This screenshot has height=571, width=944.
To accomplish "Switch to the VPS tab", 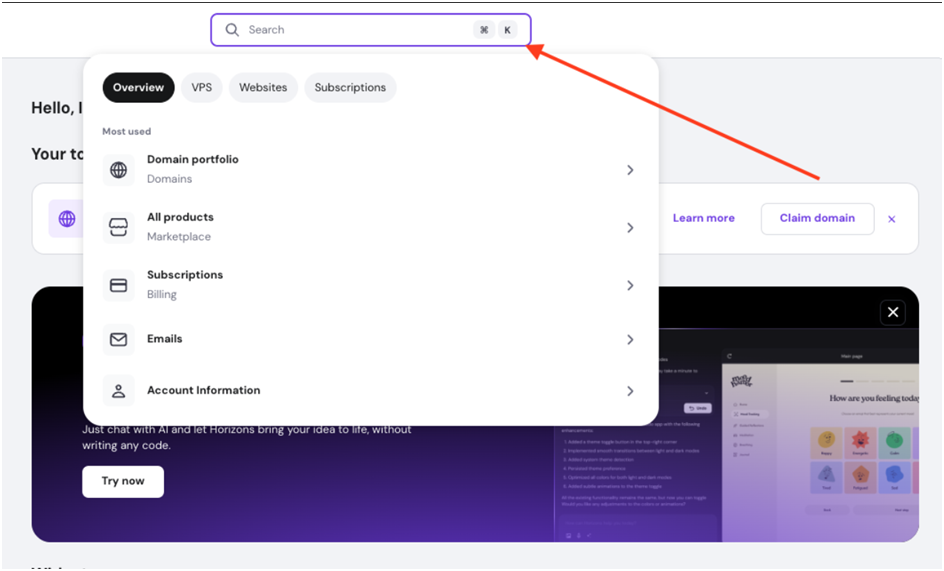I will [202, 88].
